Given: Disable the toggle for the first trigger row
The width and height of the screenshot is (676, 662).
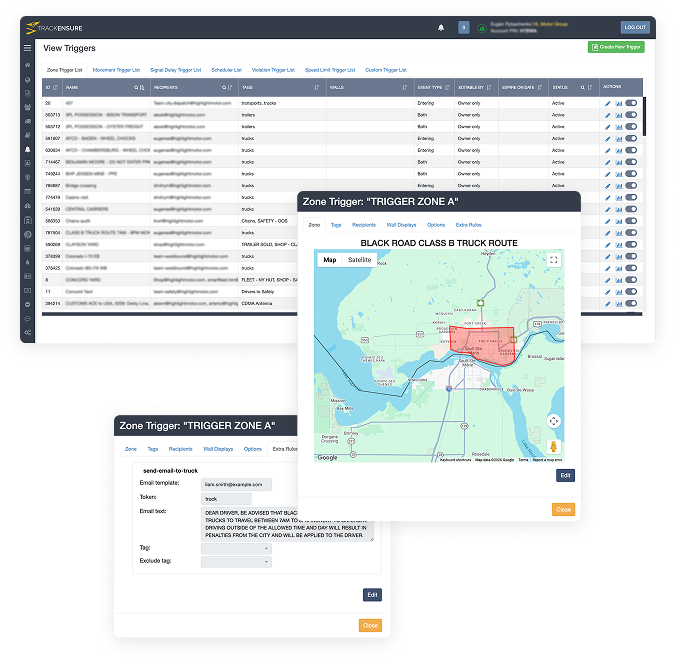Looking at the screenshot, I should [631, 103].
